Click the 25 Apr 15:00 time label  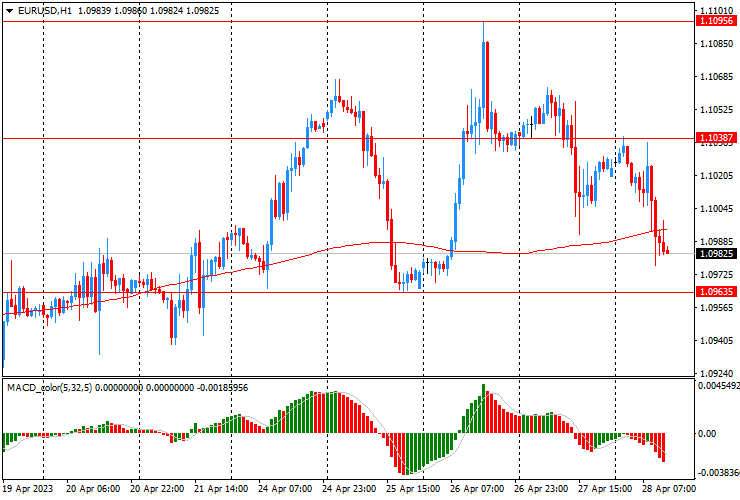tap(413, 489)
